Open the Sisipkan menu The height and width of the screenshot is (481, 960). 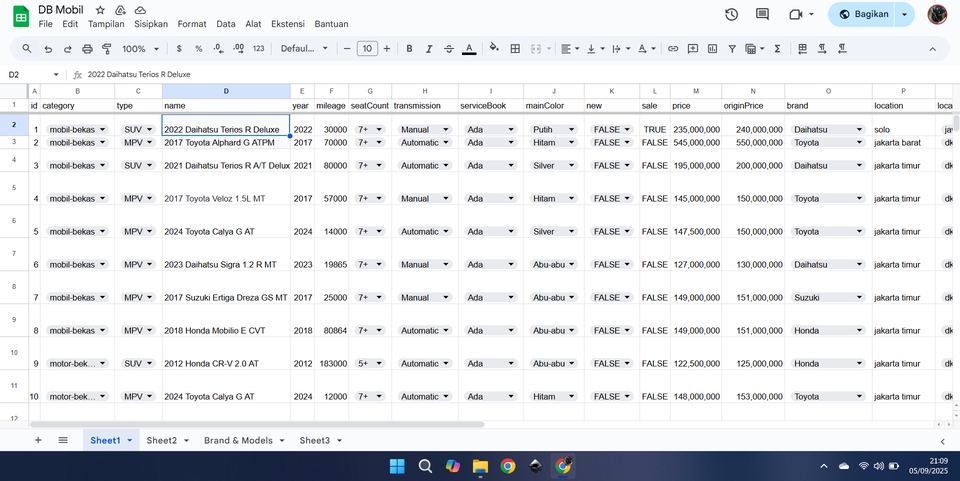(151, 24)
